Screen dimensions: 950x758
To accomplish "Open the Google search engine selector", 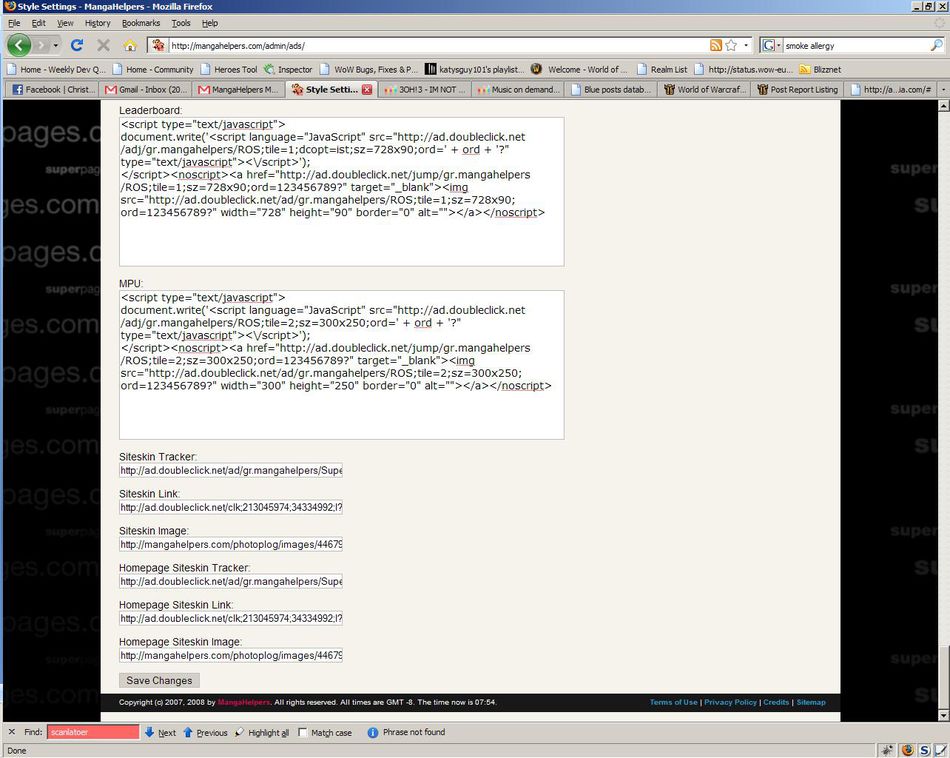I will click(x=771, y=45).
